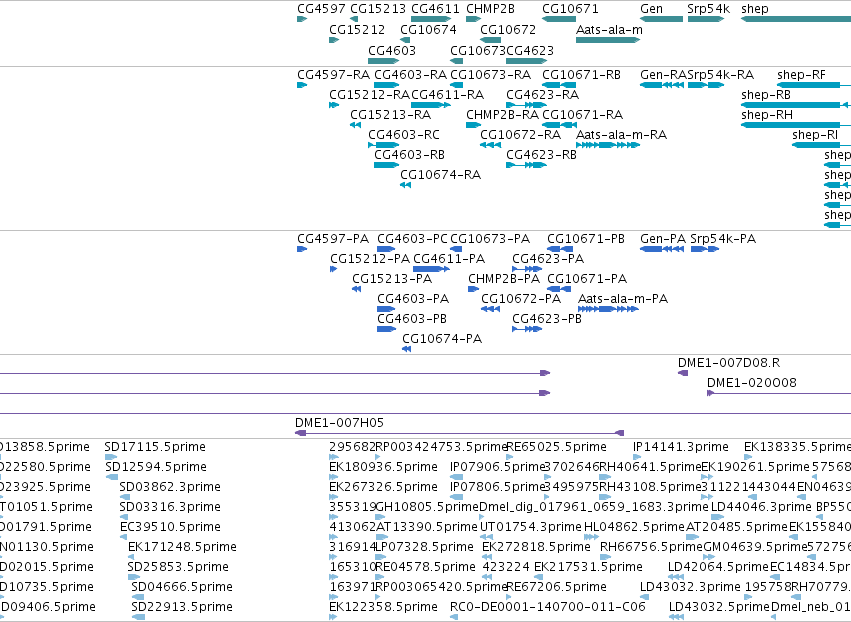851x622 pixels.
Task: Select the CG10674-PA protein
Action: 407,350
